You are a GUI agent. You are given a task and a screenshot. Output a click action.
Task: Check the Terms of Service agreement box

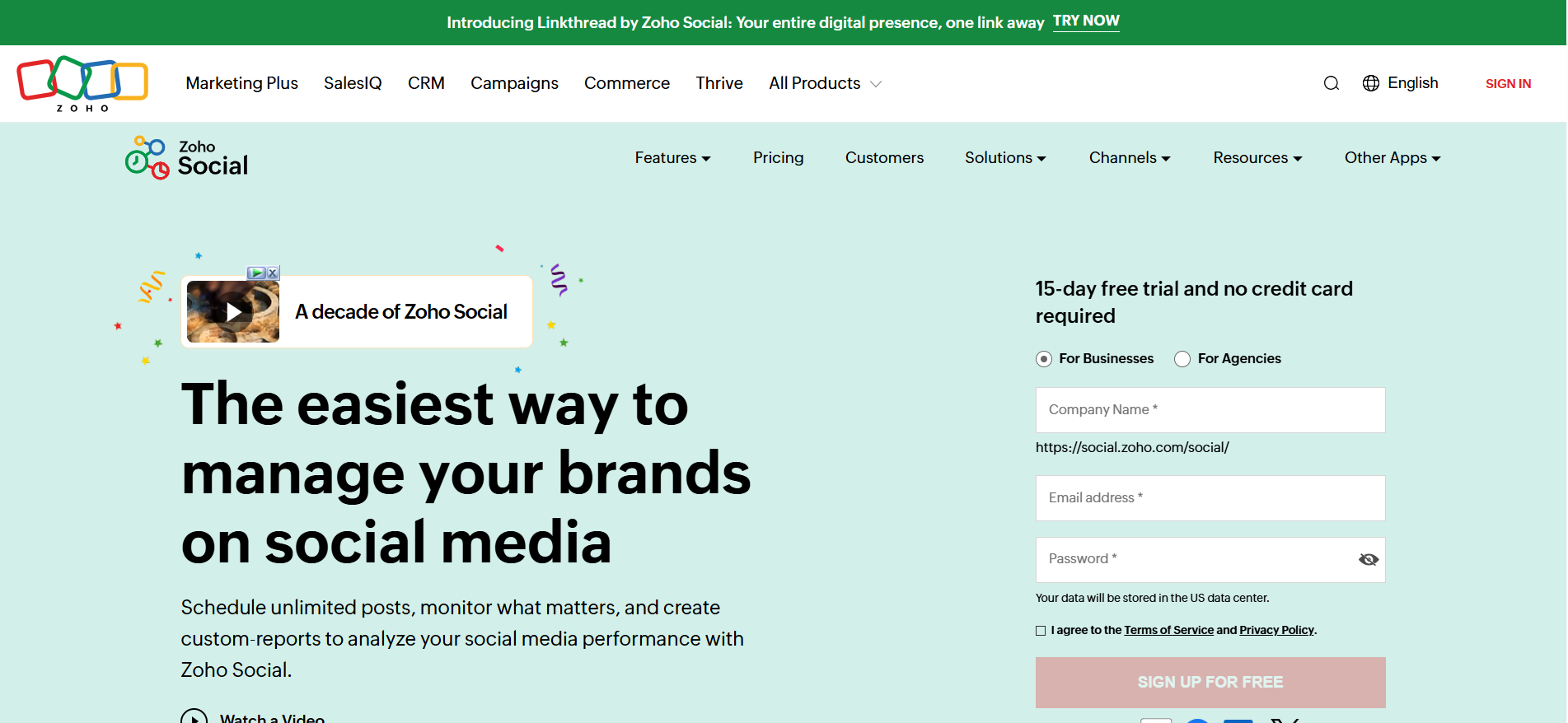point(1041,631)
